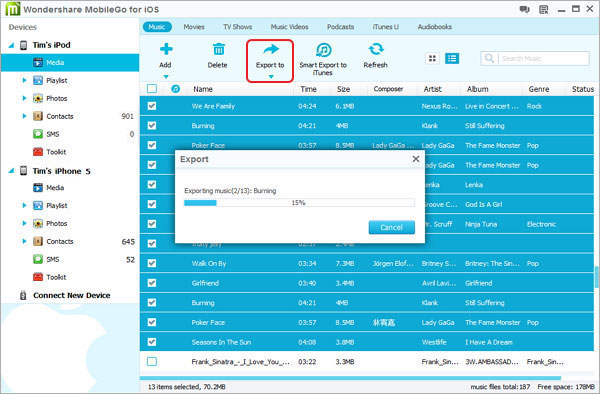600x394 pixels.
Task: Switch to TV Shows tab
Action: click(238, 27)
